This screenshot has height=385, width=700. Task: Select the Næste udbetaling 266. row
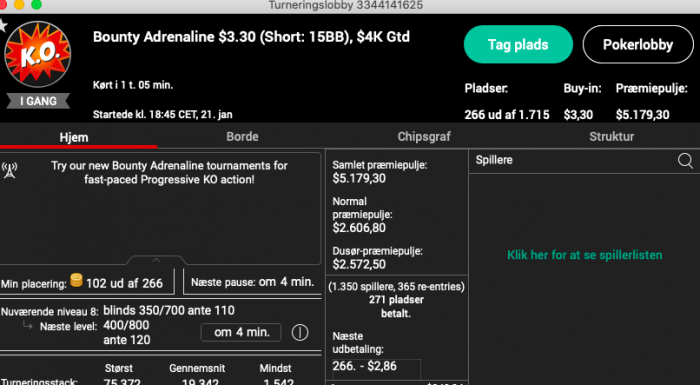pyautogui.click(x=376, y=366)
